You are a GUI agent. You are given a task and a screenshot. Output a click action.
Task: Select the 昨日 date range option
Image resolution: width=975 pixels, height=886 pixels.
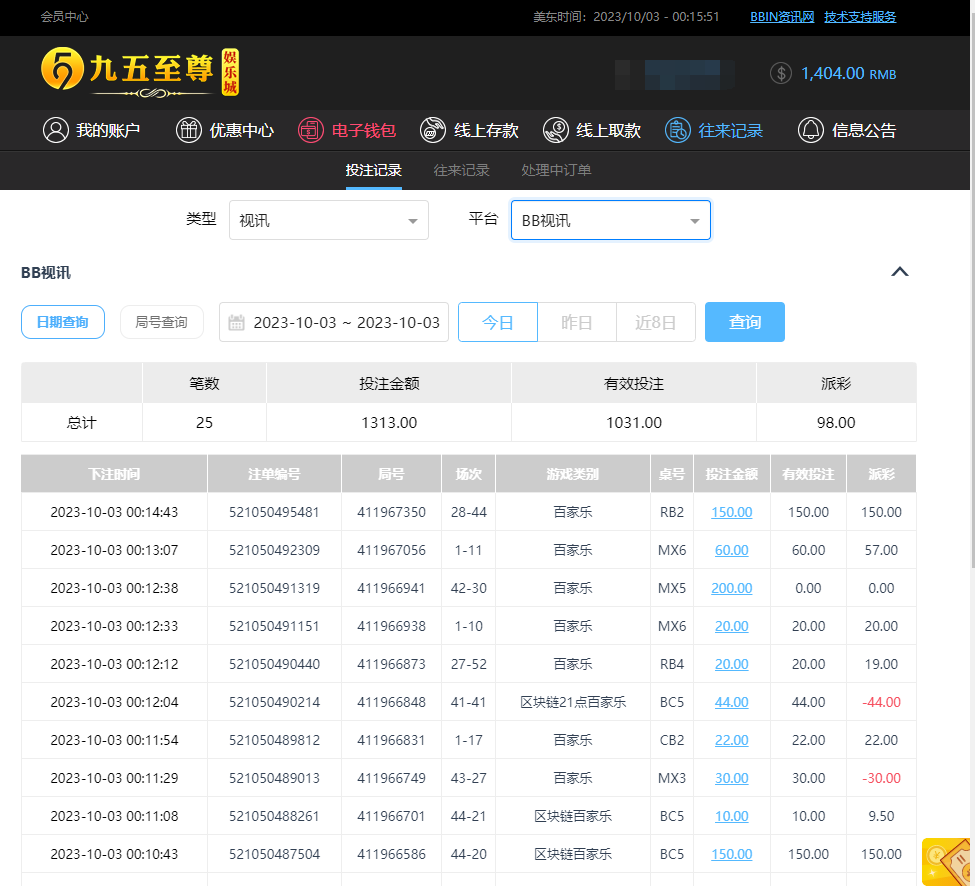click(577, 322)
